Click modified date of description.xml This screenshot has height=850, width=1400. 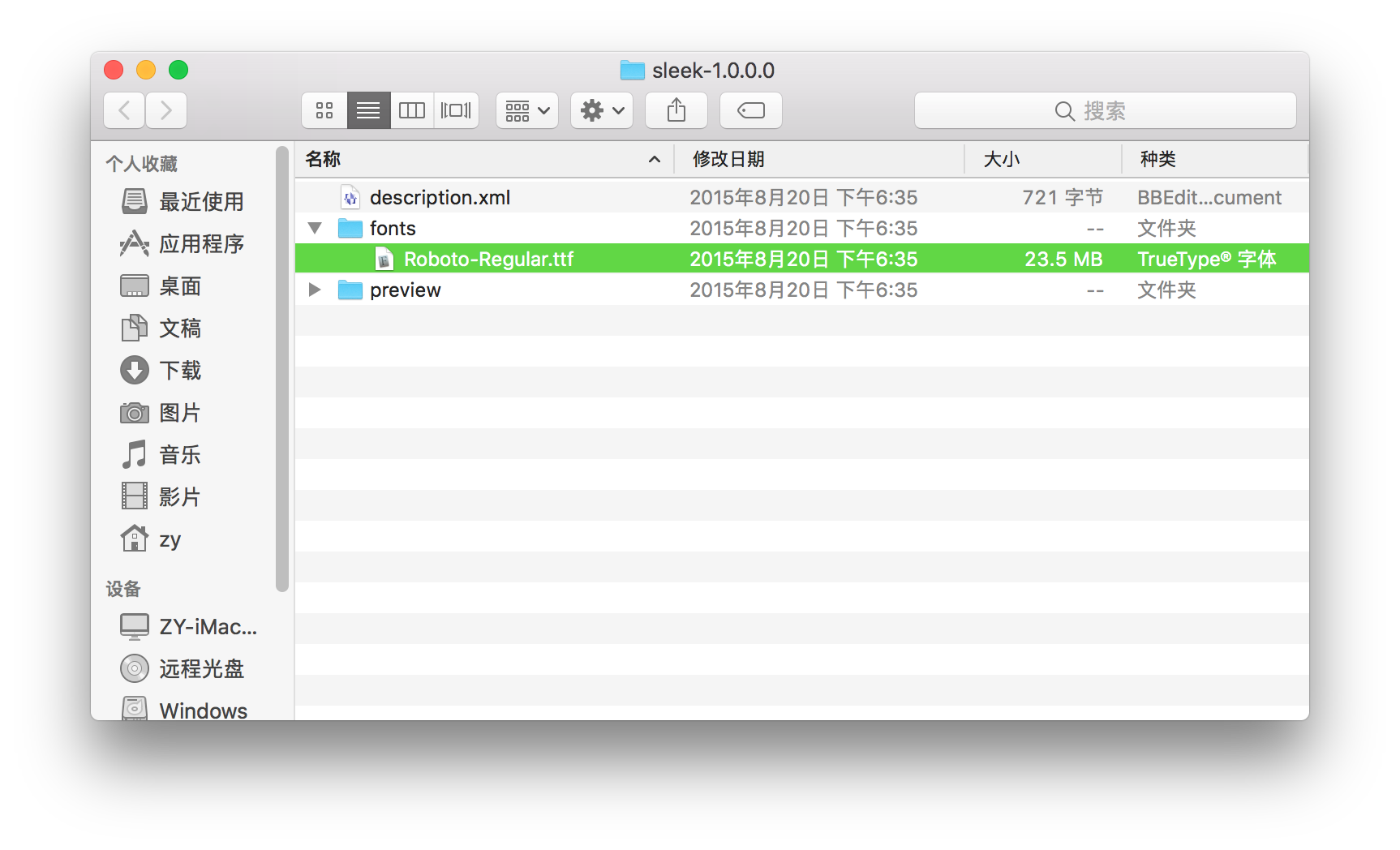point(804,197)
